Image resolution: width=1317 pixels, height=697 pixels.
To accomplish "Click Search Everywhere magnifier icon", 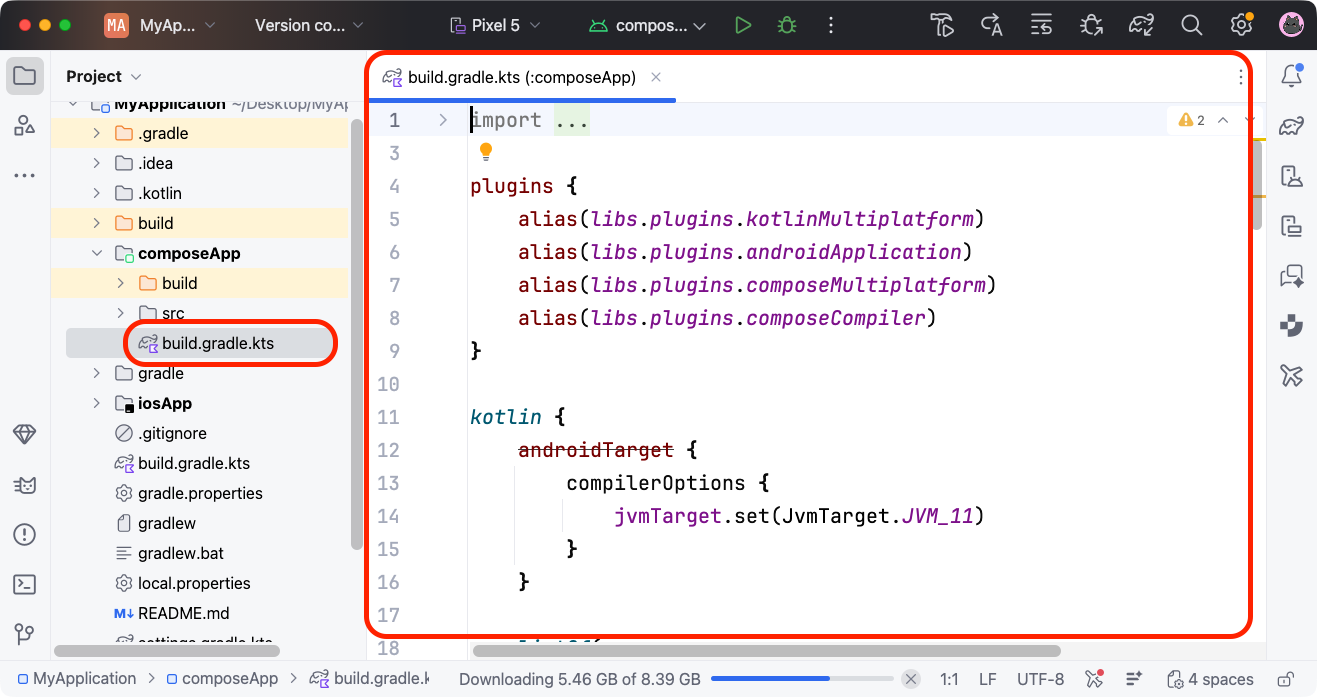I will click(1191, 26).
